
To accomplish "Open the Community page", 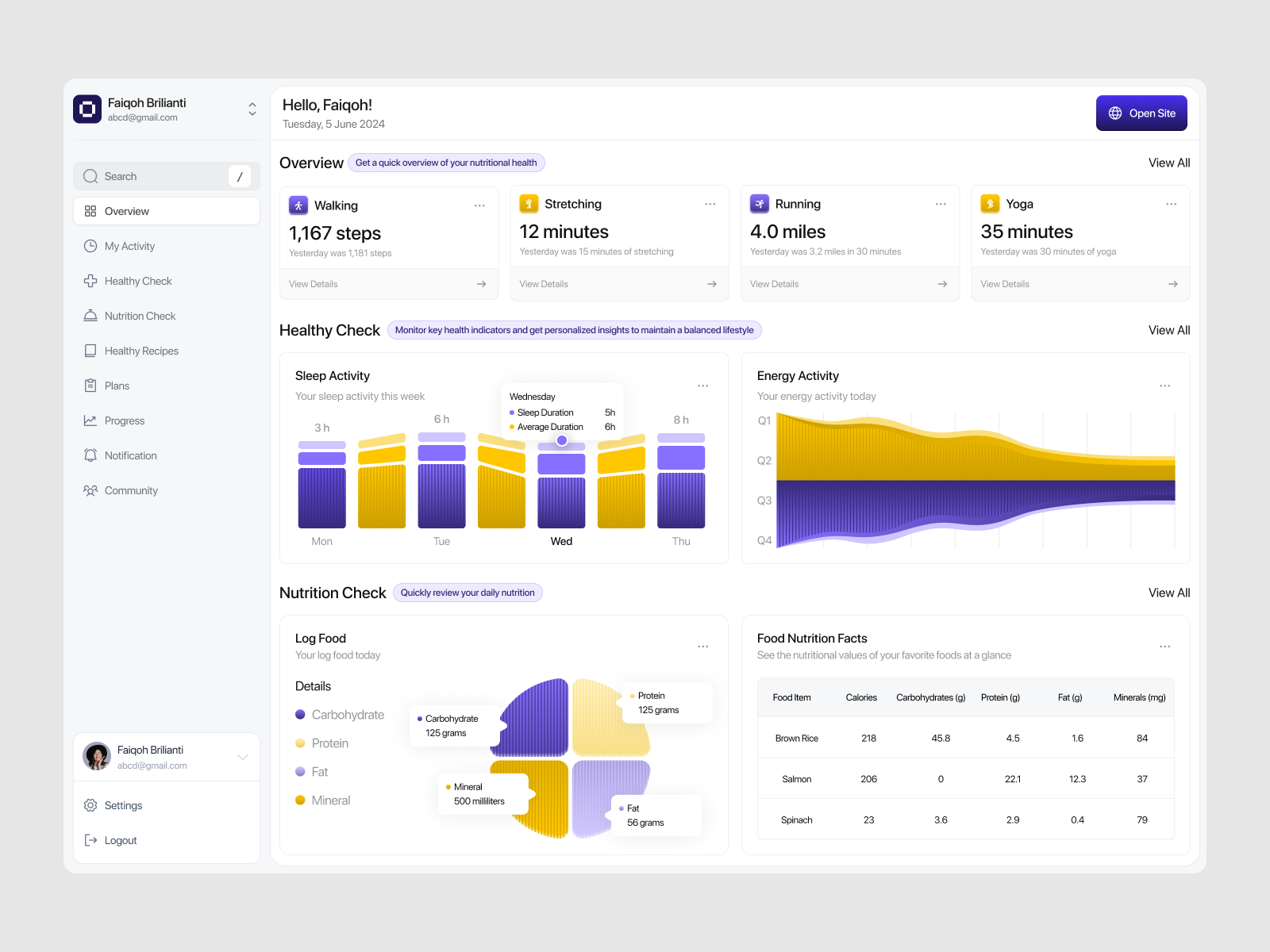I will [x=131, y=490].
